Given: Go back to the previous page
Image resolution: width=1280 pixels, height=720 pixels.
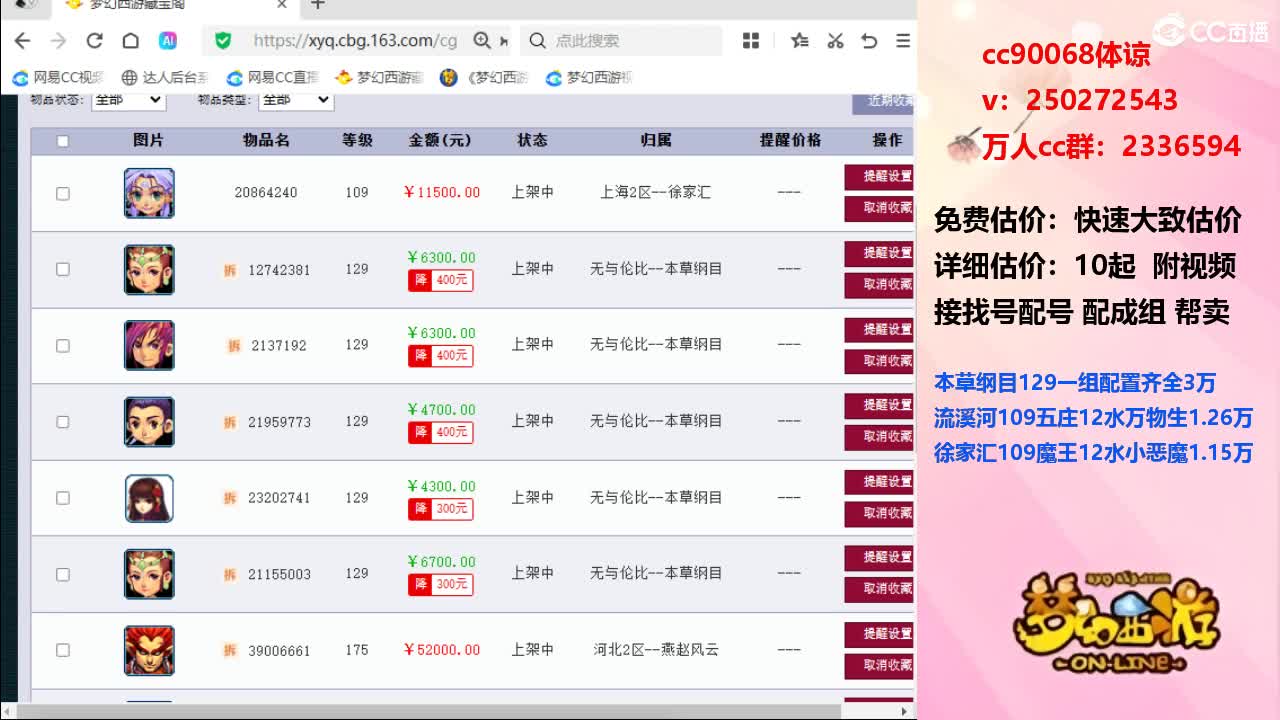Looking at the screenshot, I should (x=22, y=41).
